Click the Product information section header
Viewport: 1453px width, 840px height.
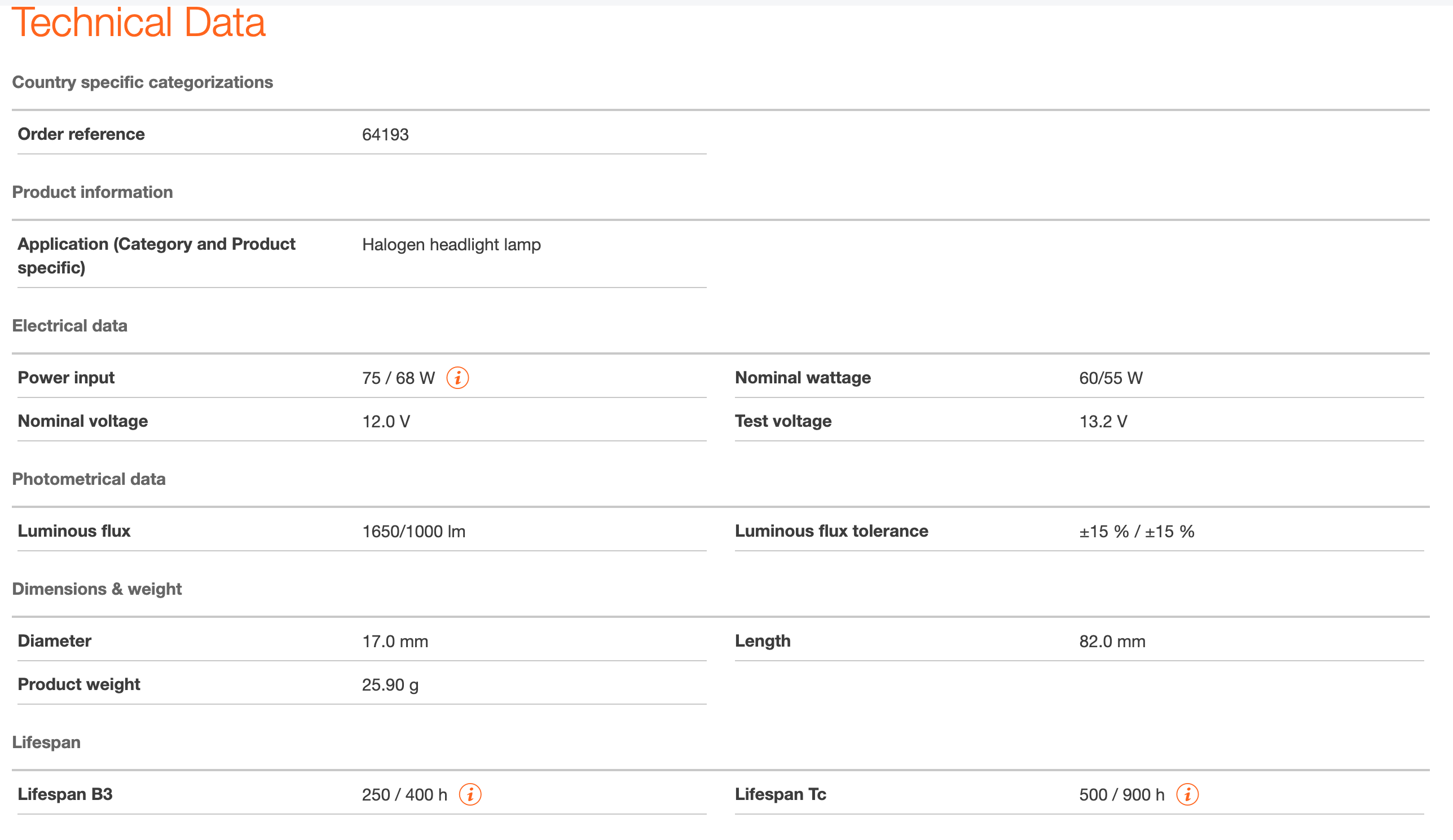[x=93, y=192]
